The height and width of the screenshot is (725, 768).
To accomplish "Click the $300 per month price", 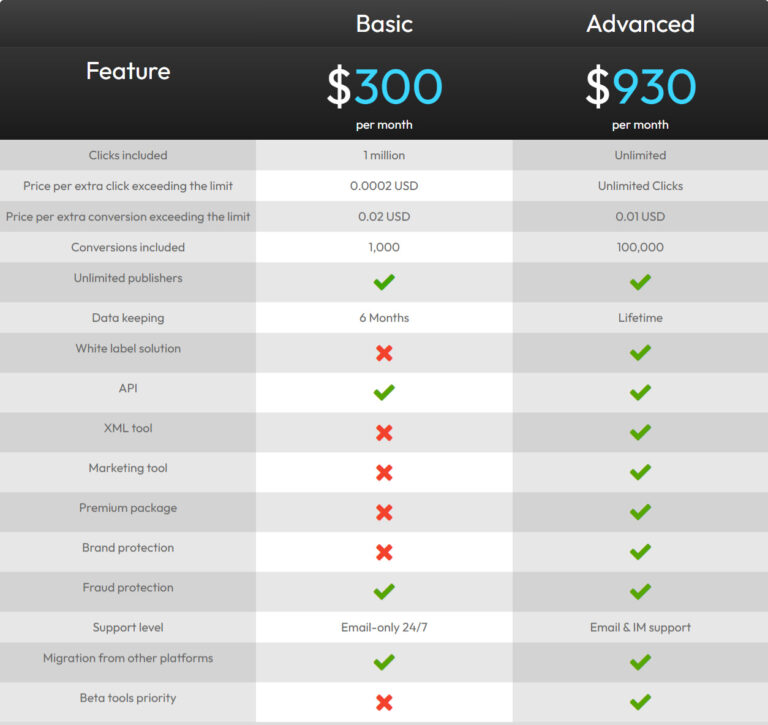I will point(384,97).
